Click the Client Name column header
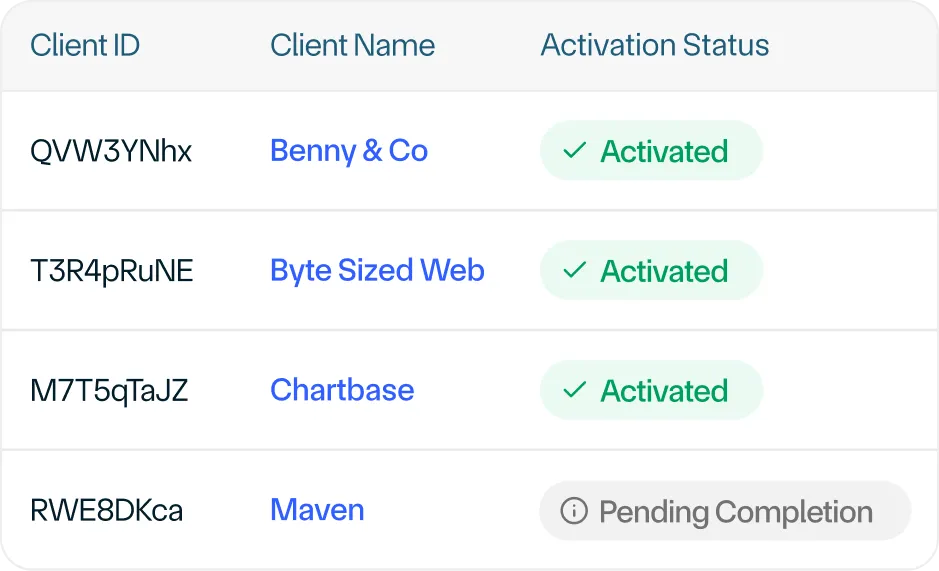Screen dimensions: 939x571 click(352, 45)
